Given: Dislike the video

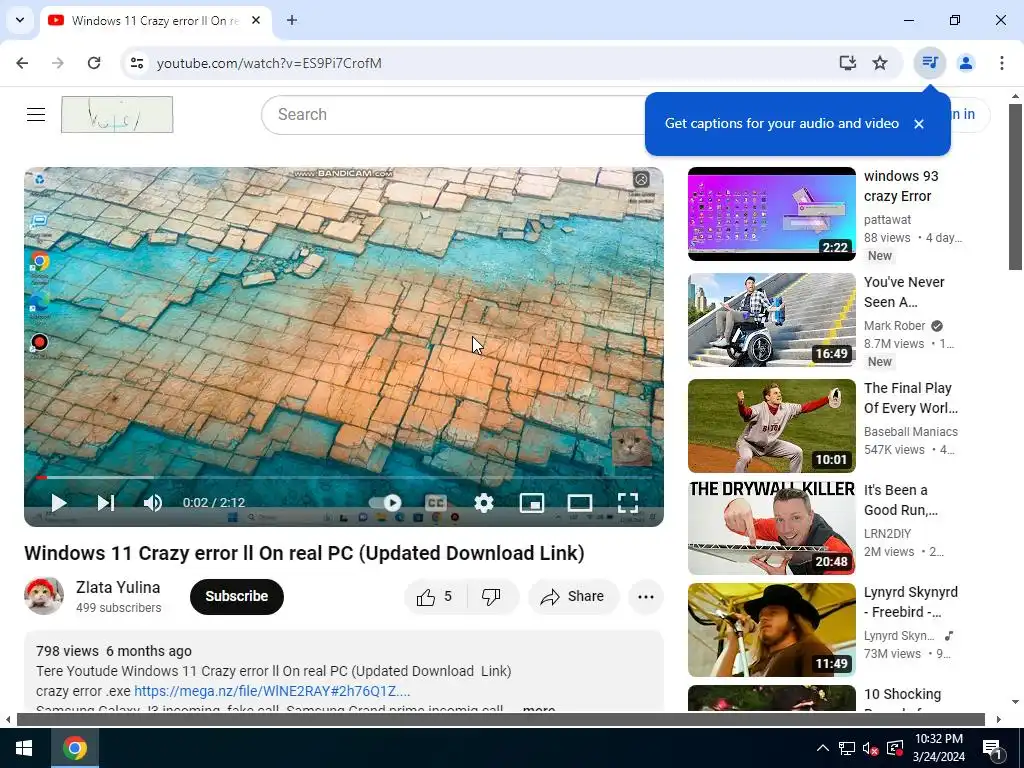Looking at the screenshot, I should (492, 596).
